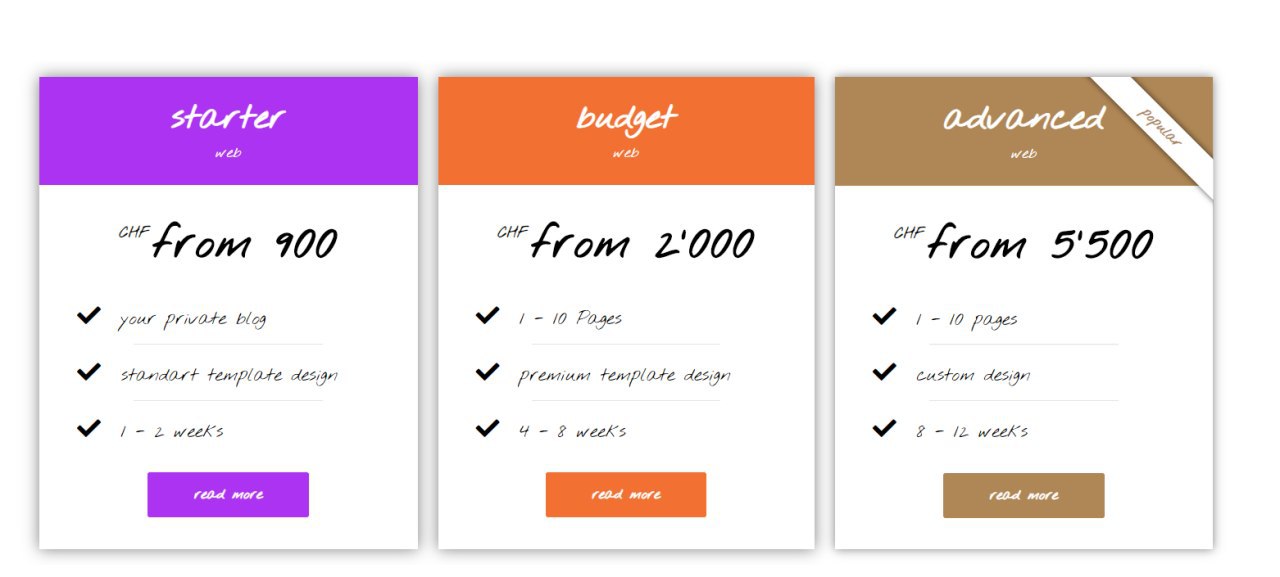Click the 'from 2'000' price text

[x=642, y=243]
